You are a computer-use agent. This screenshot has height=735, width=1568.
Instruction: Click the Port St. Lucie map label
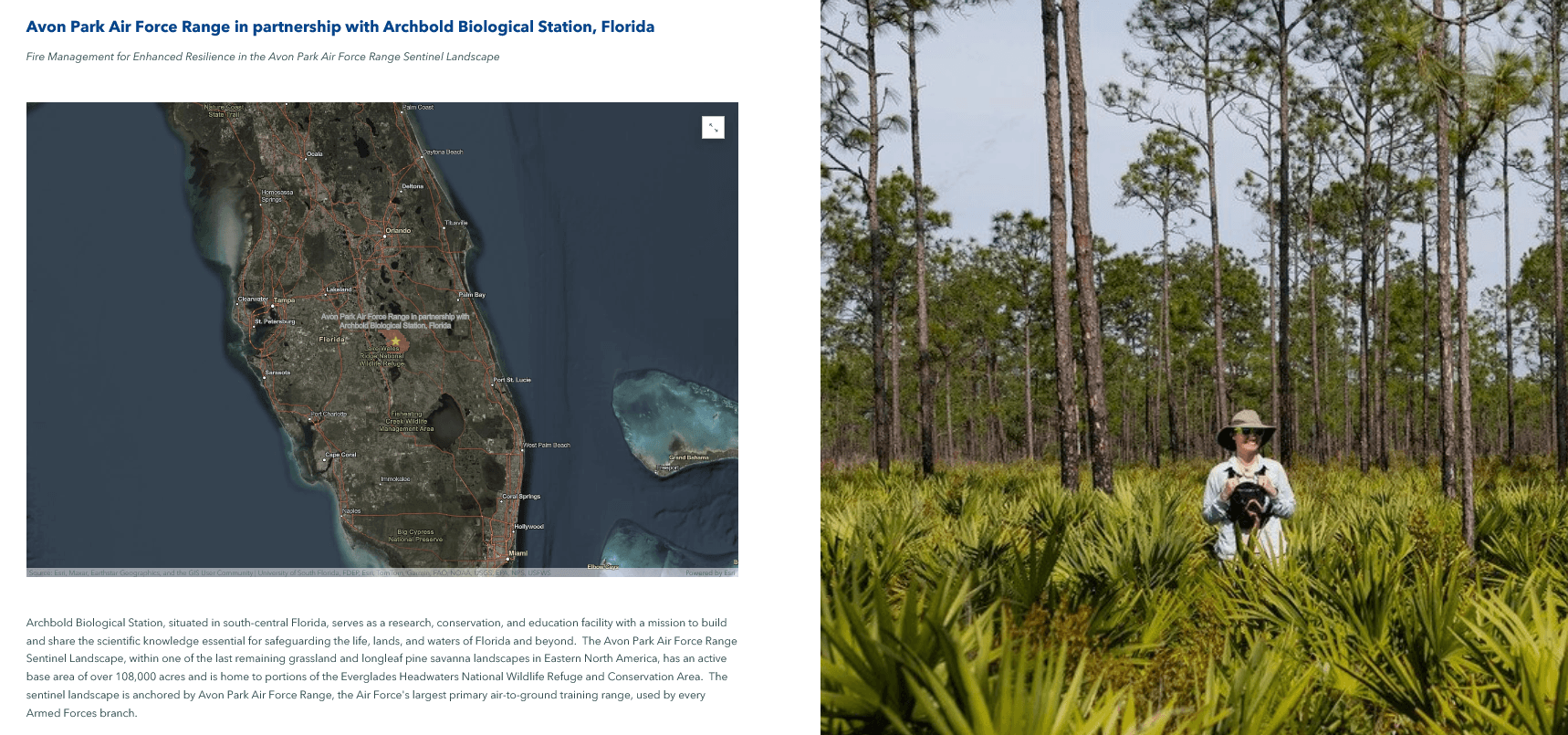[x=512, y=380]
